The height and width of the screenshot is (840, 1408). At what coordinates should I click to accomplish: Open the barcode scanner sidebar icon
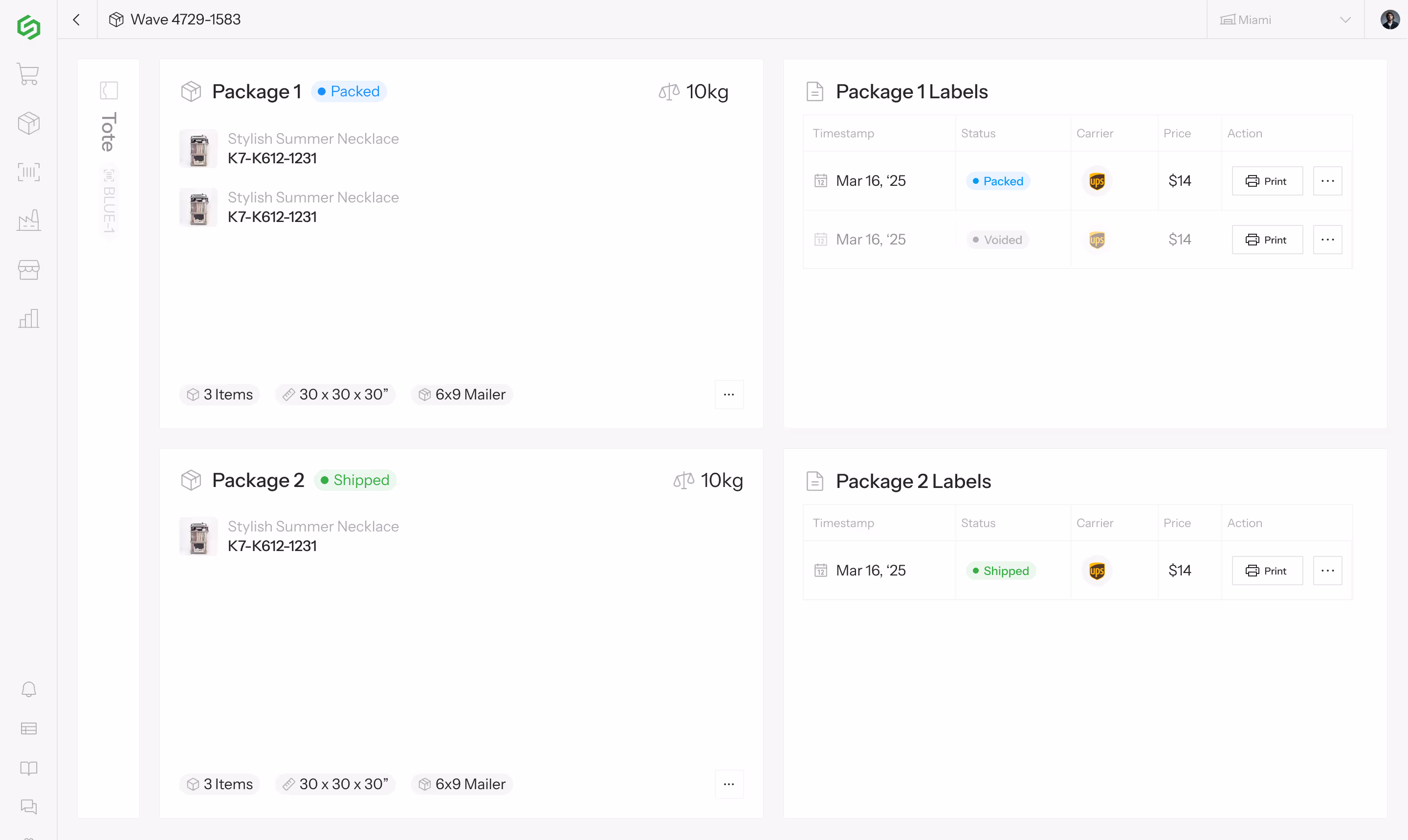[28, 172]
